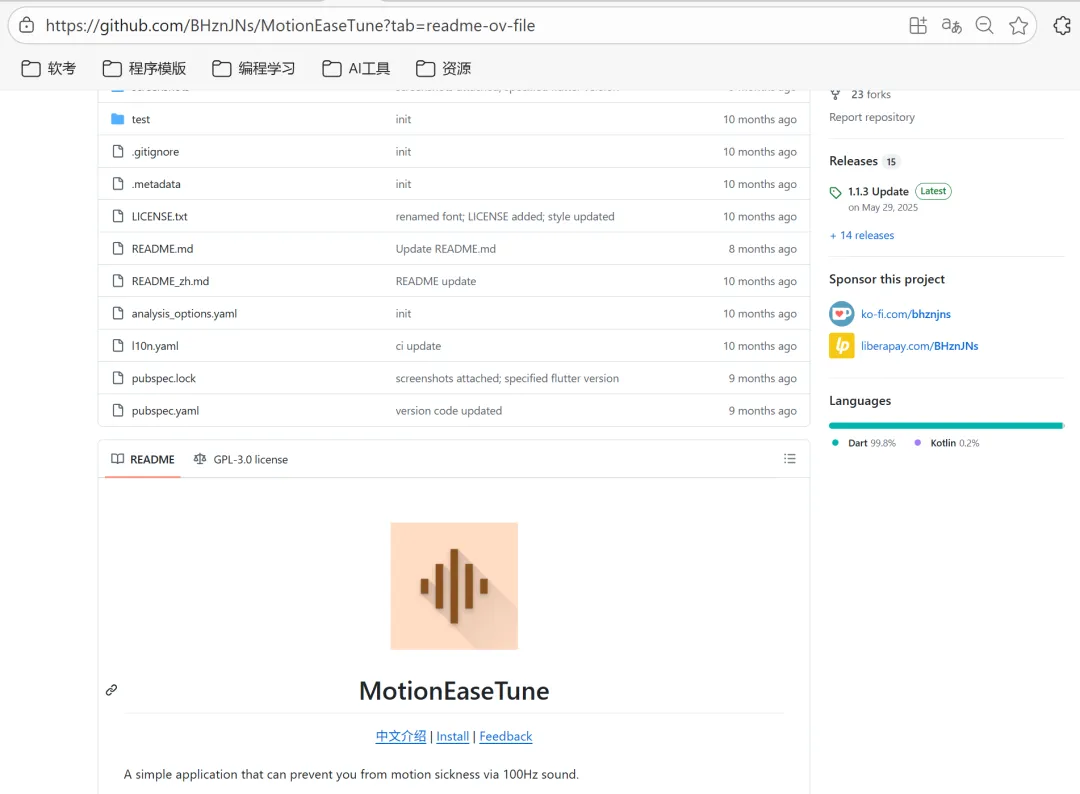The image size is (1080, 794).
Task: Open the Releases heading link
Action: [853, 161]
